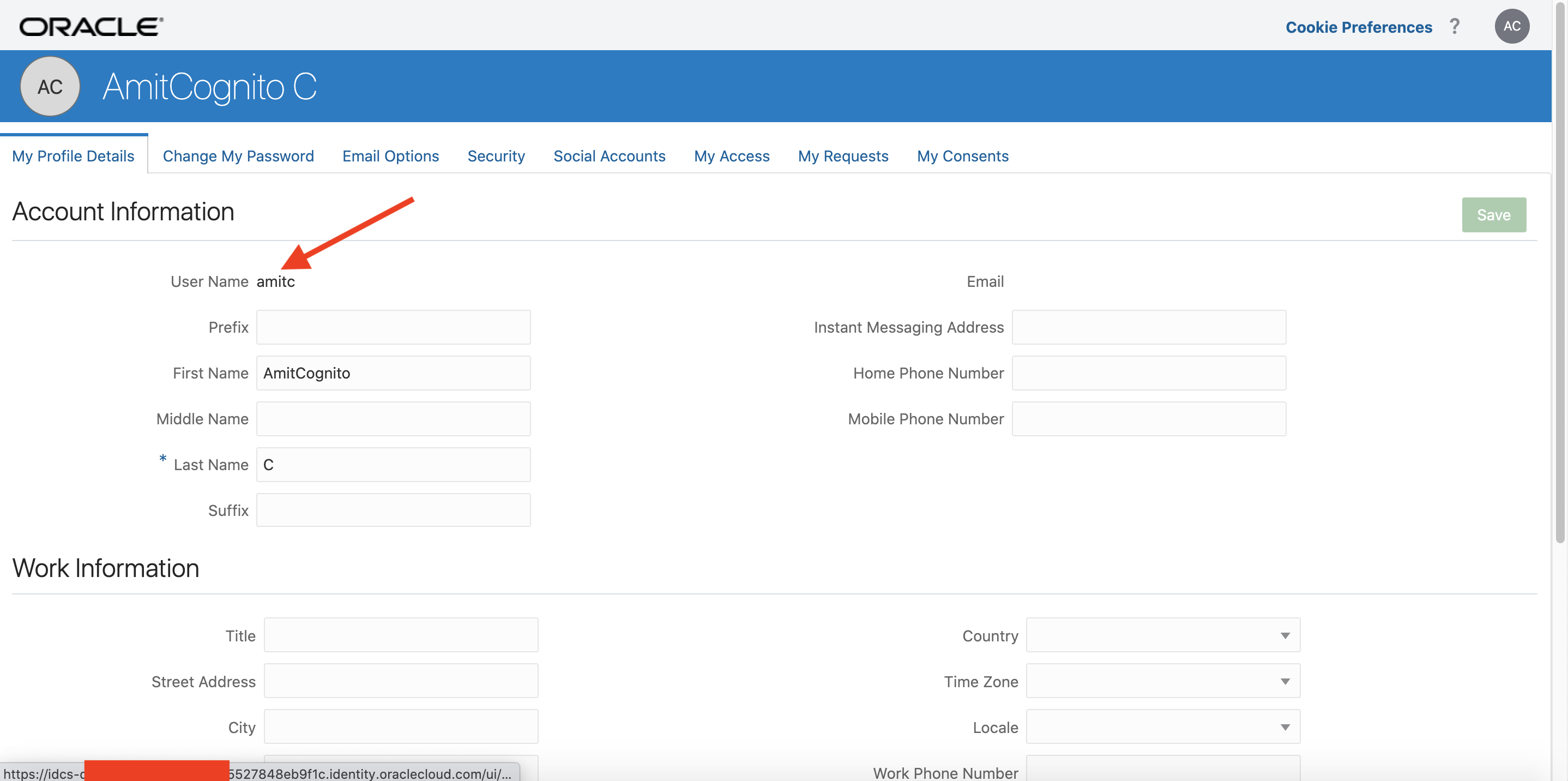Focus the First Name field
This screenshot has height=781, width=1568.
(x=393, y=373)
